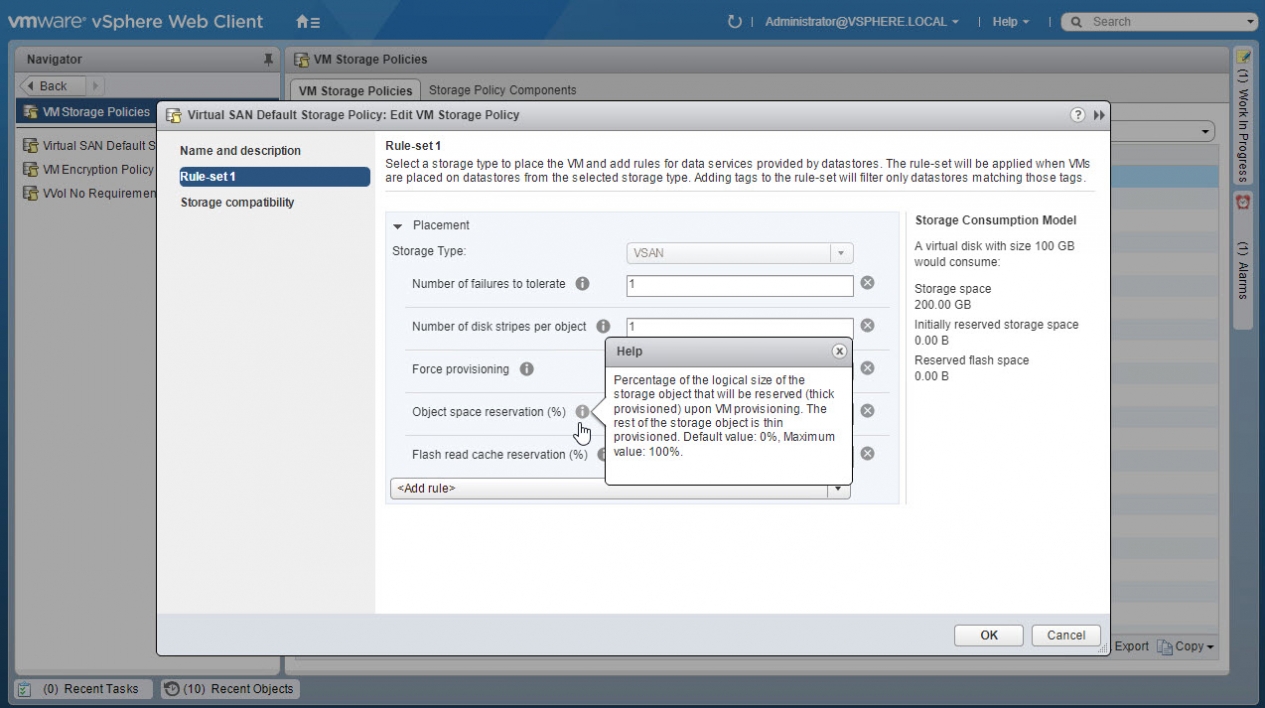
Task: Remove the Object space reservation rule
Action: [x=867, y=411]
